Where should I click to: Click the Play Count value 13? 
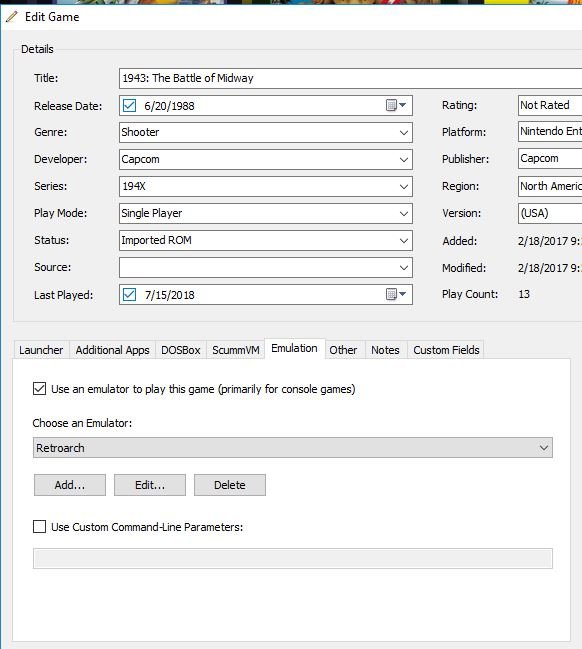[x=524, y=294]
